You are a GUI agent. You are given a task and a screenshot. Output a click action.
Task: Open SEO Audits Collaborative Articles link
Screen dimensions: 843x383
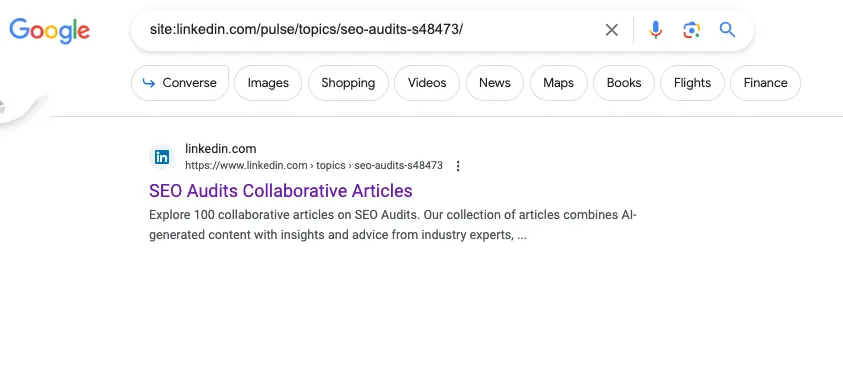pos(281,190)
